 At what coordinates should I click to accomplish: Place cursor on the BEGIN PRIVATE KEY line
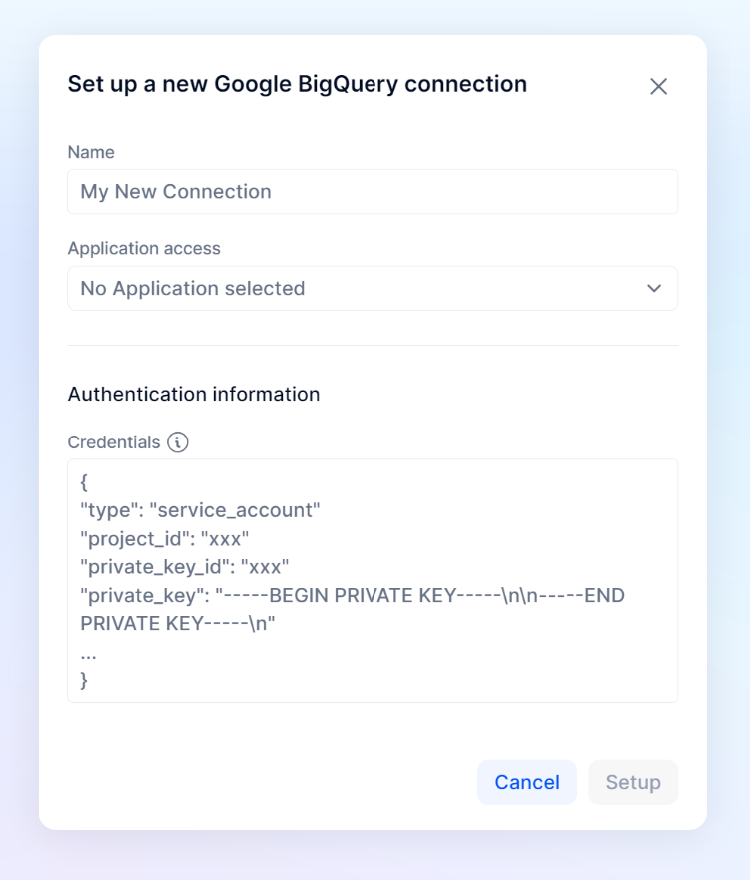[353, 595]
